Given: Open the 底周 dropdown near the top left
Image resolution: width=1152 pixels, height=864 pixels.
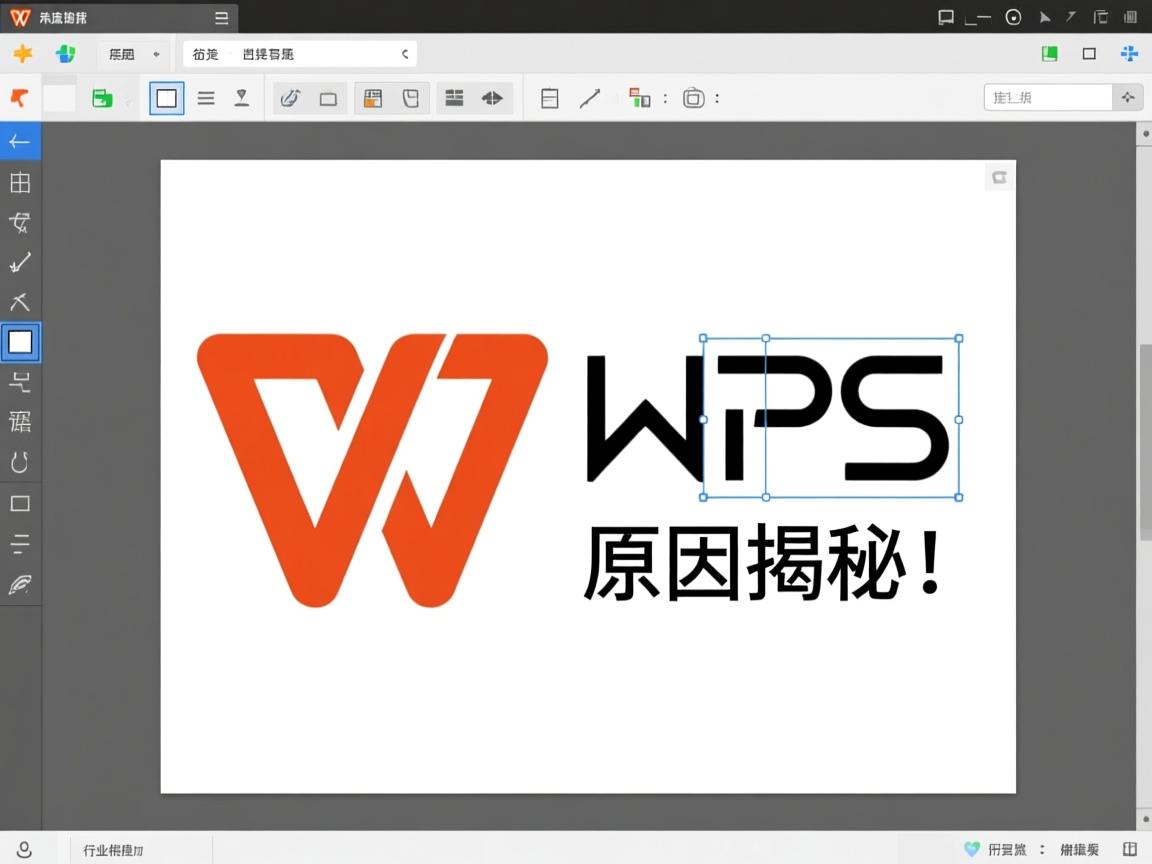Looking at the screenshot, I should [x=133, y=53].
